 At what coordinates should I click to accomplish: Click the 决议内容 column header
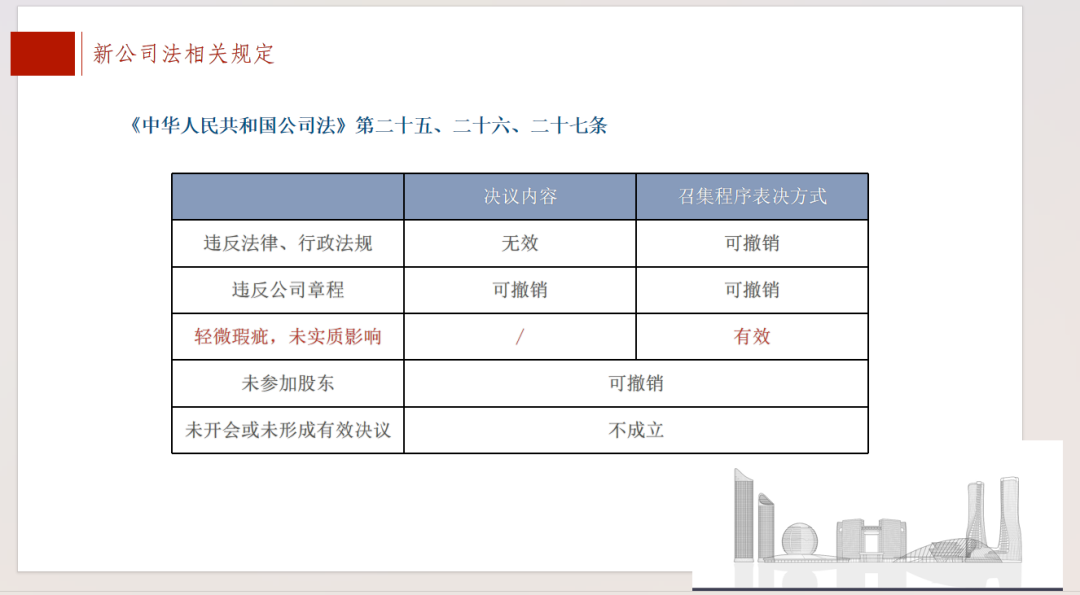pos(520,196)
